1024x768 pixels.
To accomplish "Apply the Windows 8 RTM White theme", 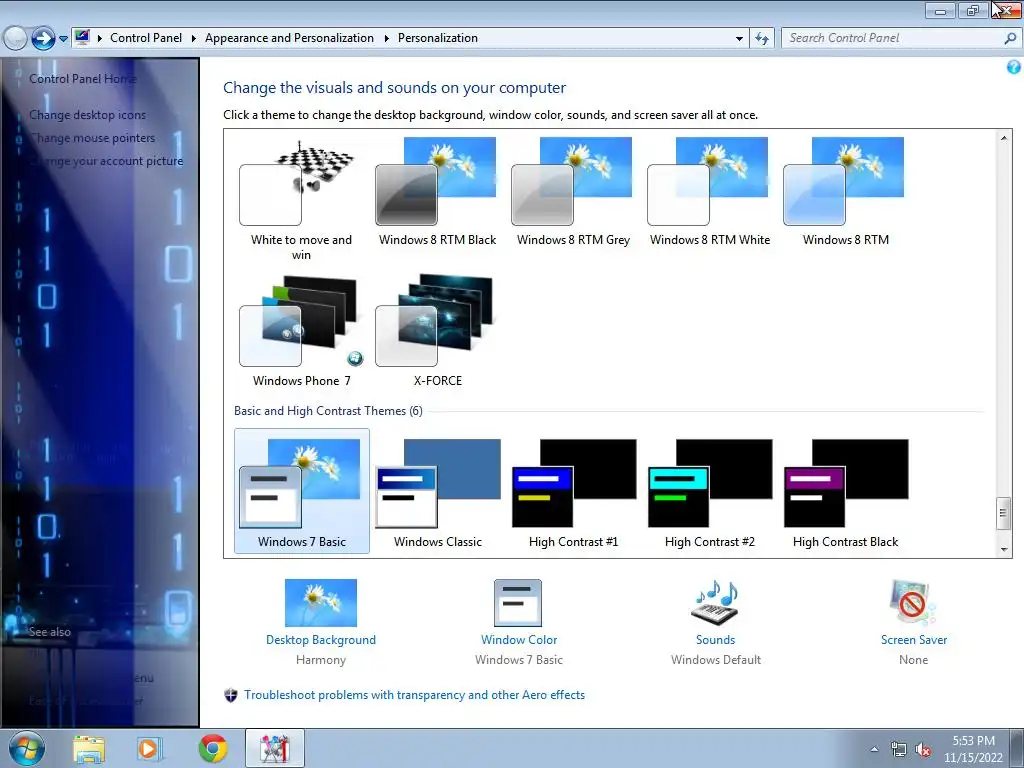I will click(x=709, y=192).
